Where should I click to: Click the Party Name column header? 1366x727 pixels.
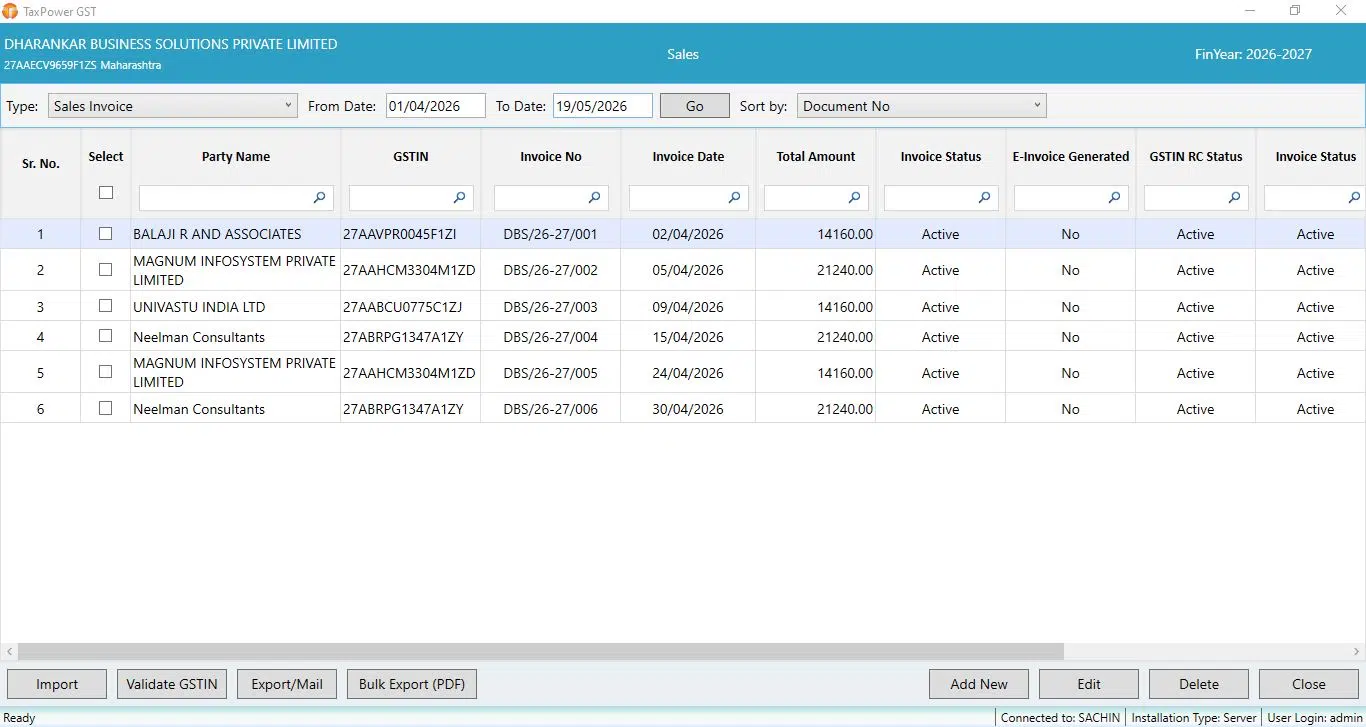pyautogui.click(x=236, y=156)
